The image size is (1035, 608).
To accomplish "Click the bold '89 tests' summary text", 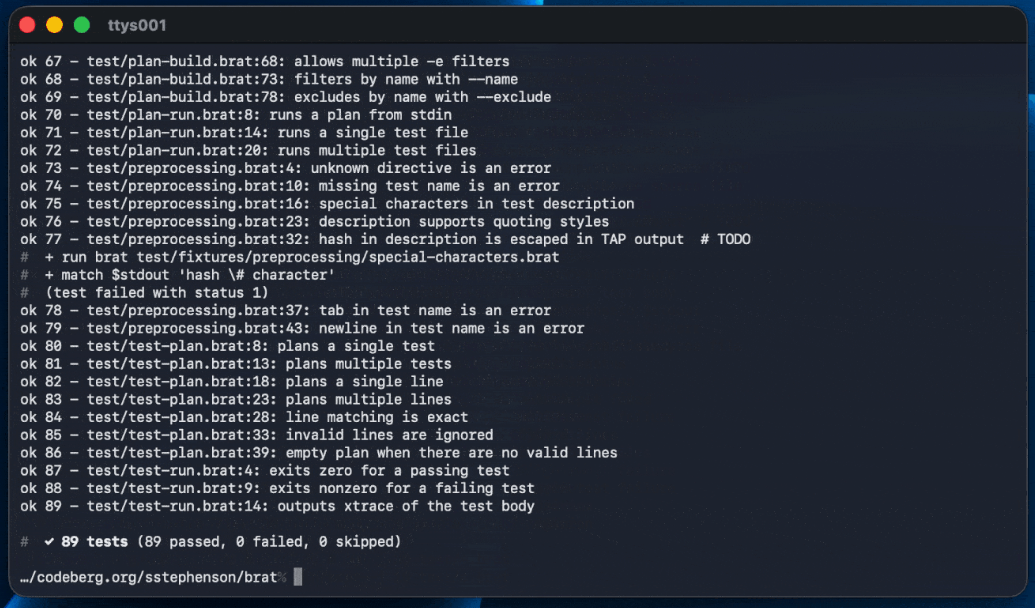I will pyautogui.click(x=94, y=542).
